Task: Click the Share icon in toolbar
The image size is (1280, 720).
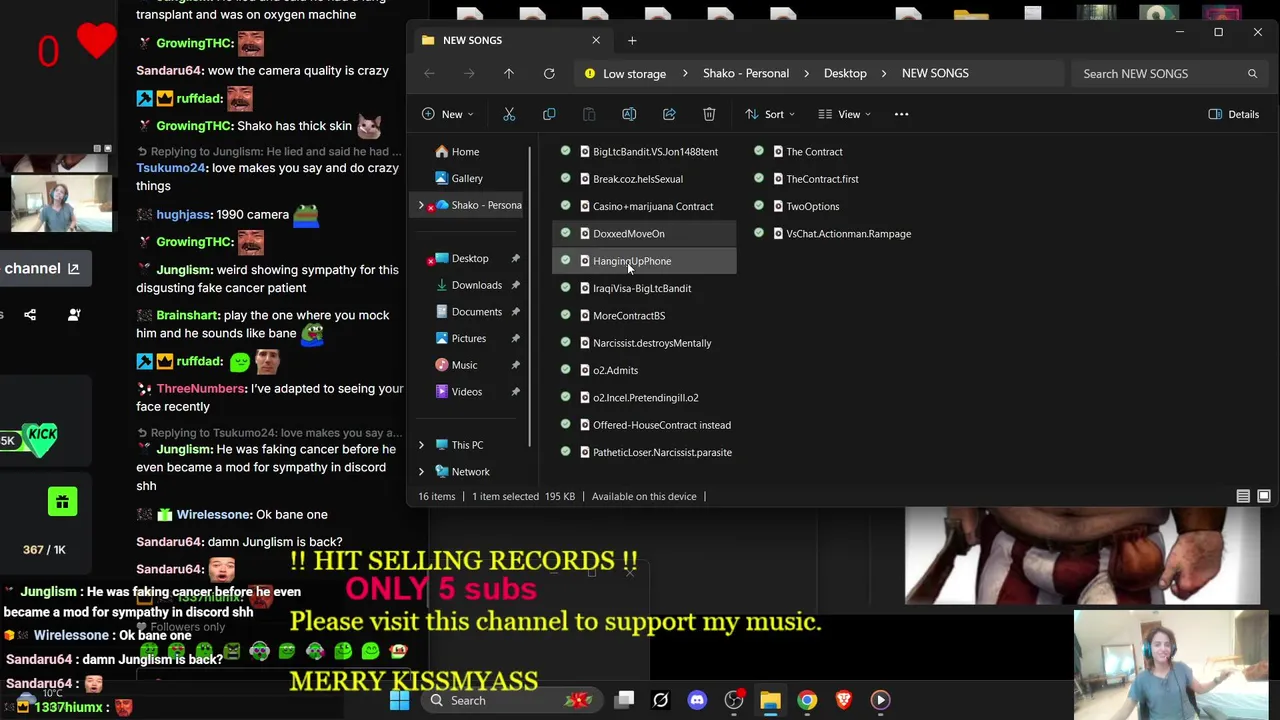Action: pos(669,114)
